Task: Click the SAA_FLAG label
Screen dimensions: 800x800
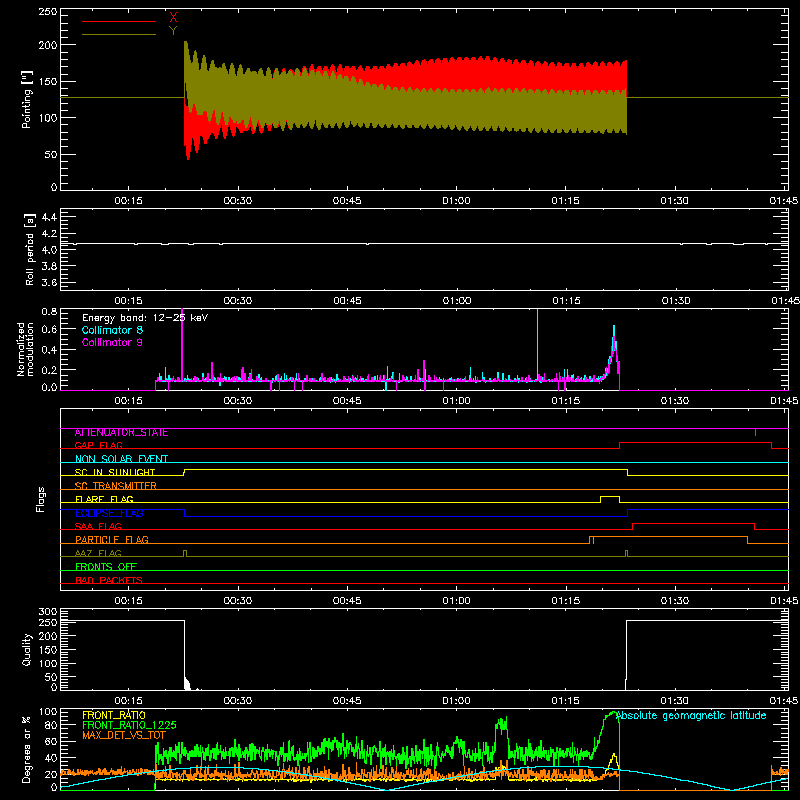Action: point(98,527)
